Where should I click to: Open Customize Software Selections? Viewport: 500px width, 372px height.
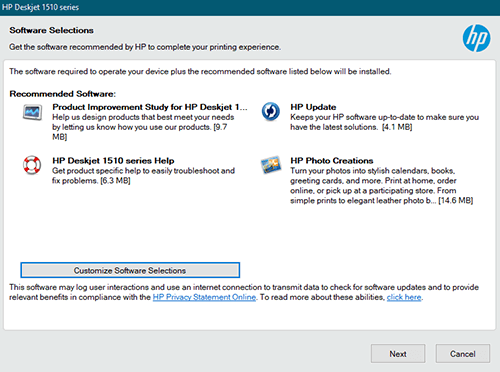(130, 270)
